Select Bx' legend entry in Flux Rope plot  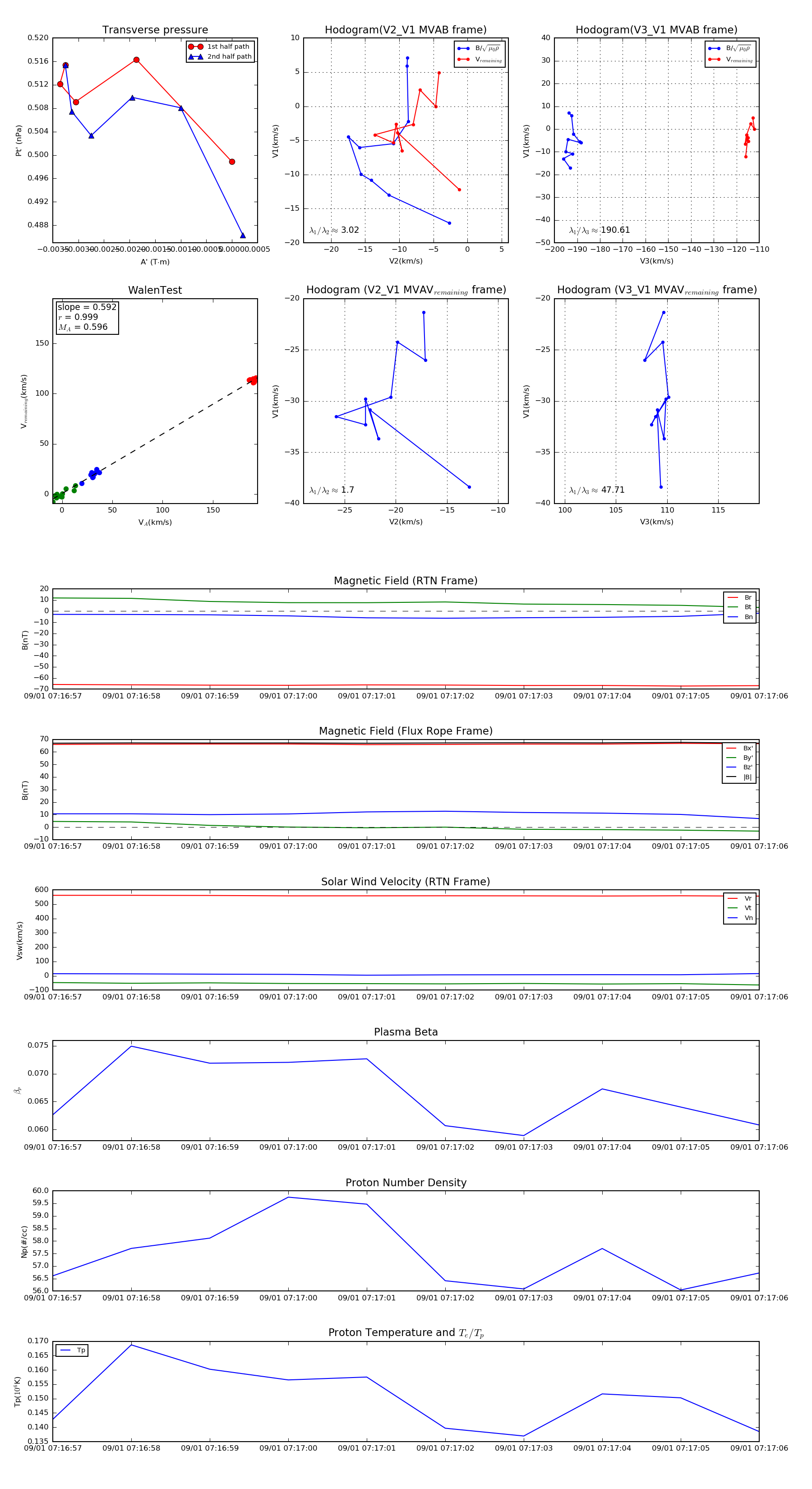(739, 748)
